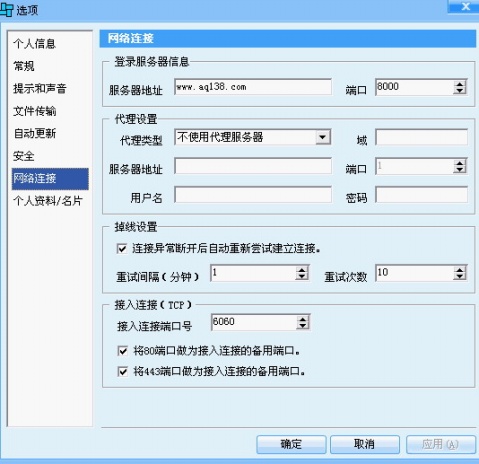Click the 服务器地址 field with www.aq138.com
This screenshot has height=464, width=479.
[253, 87]
